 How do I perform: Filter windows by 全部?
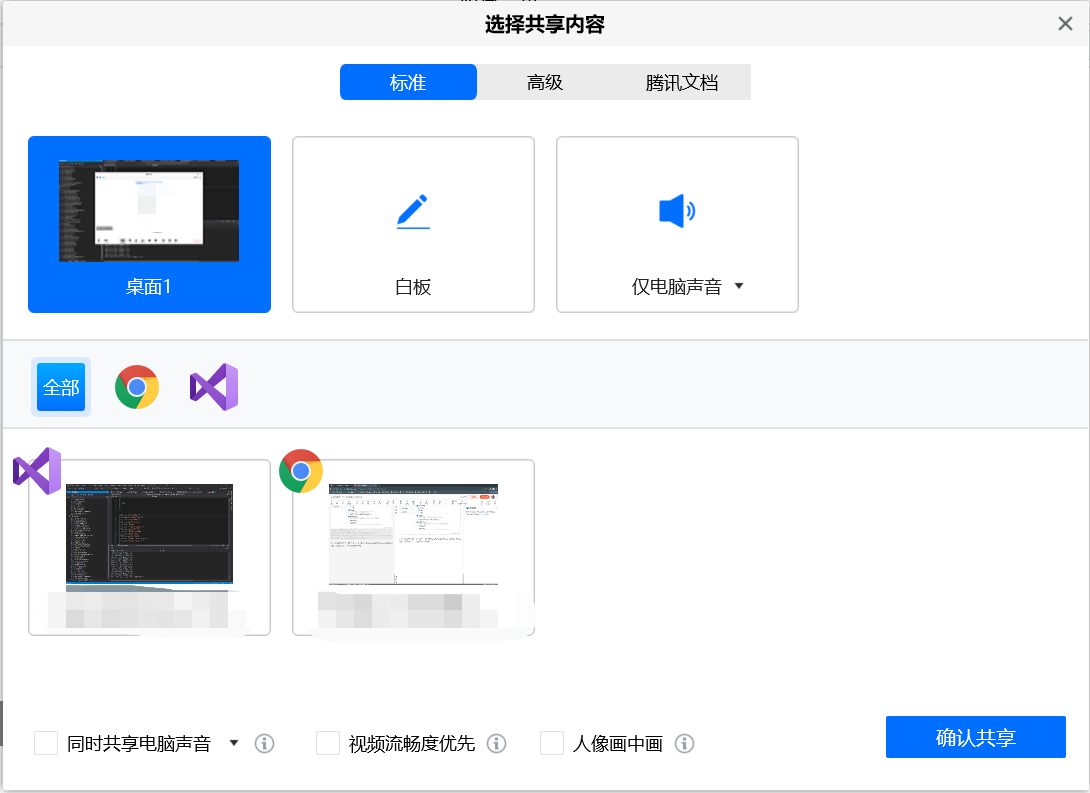[61, 387]
